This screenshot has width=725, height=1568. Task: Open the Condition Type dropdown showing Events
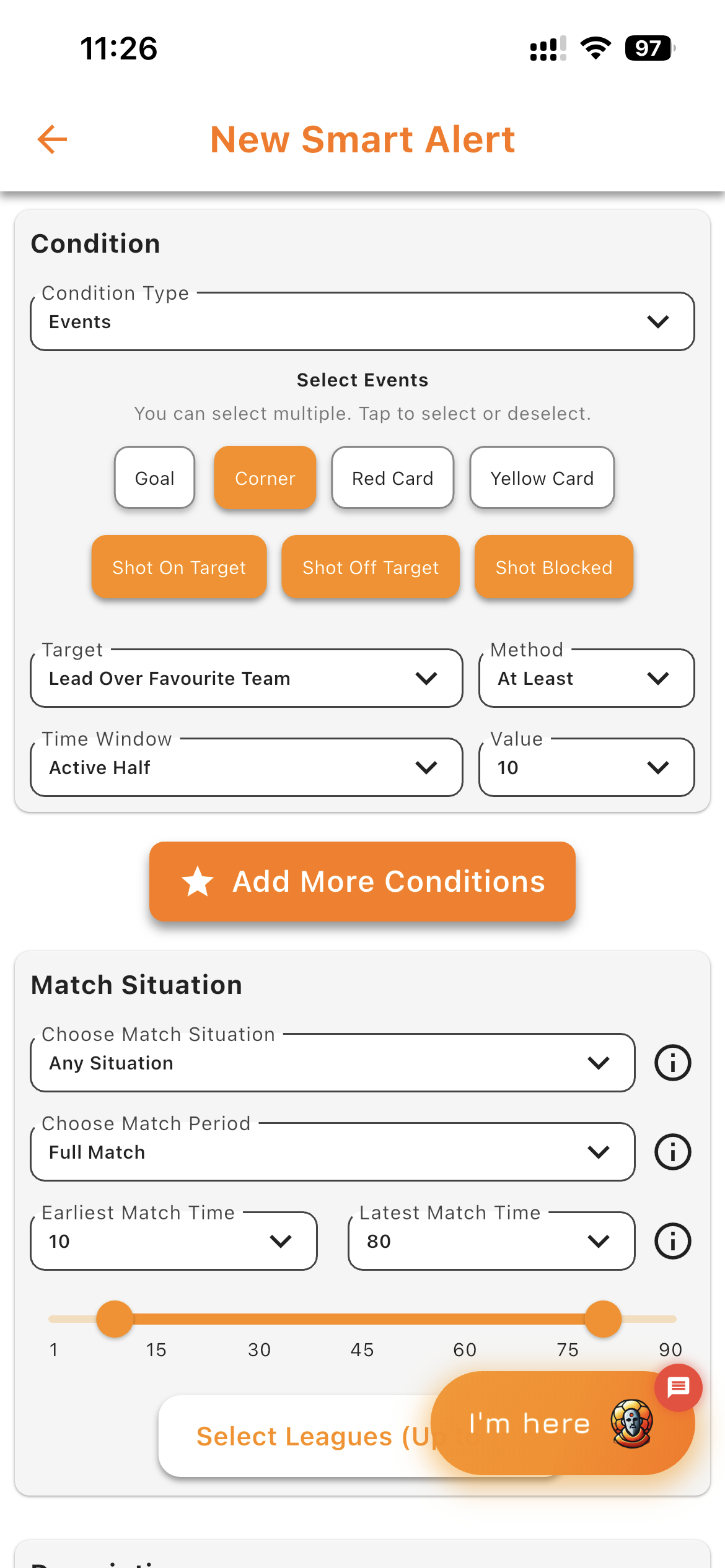tap(362, 321)
